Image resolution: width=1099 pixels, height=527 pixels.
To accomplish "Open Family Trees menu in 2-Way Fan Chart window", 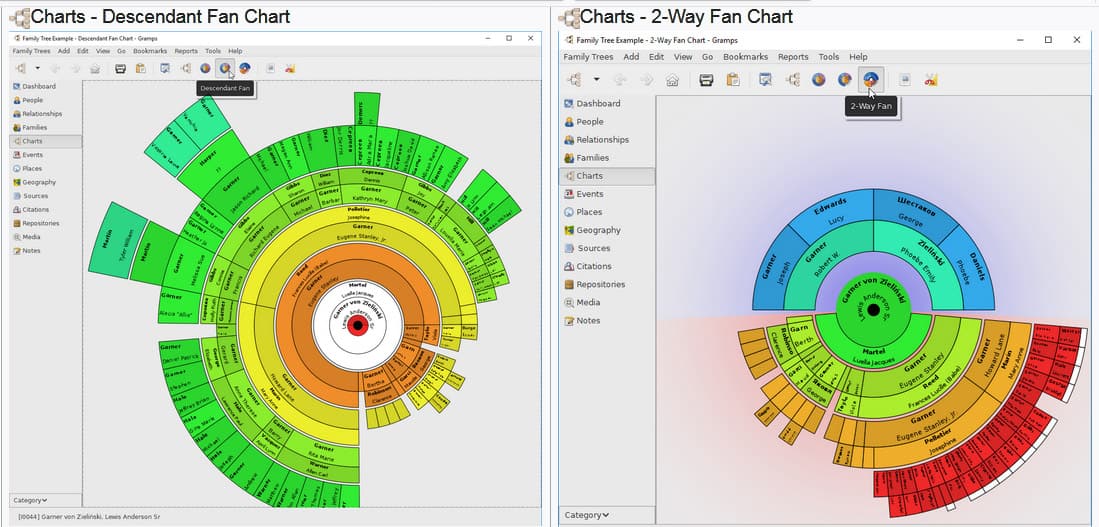I will point(588,57).
